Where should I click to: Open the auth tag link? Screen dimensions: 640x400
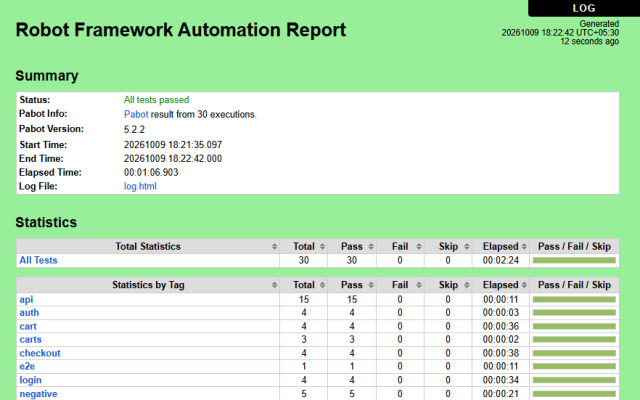tap(29, 313)
